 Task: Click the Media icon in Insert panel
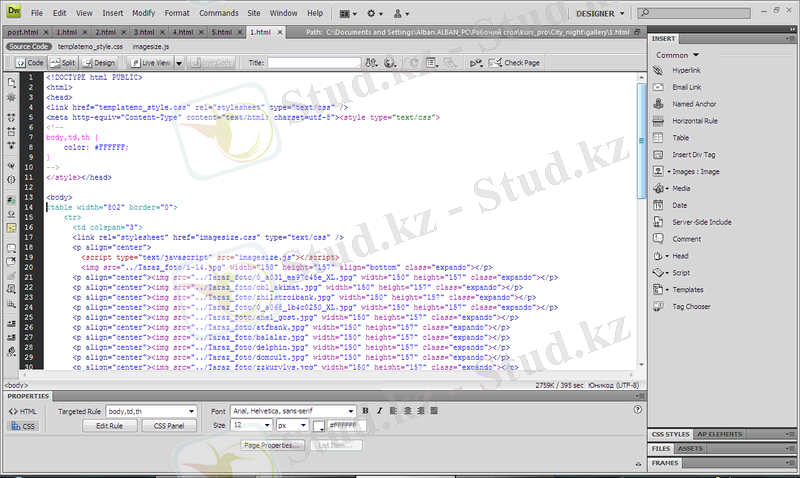point(658,188)
